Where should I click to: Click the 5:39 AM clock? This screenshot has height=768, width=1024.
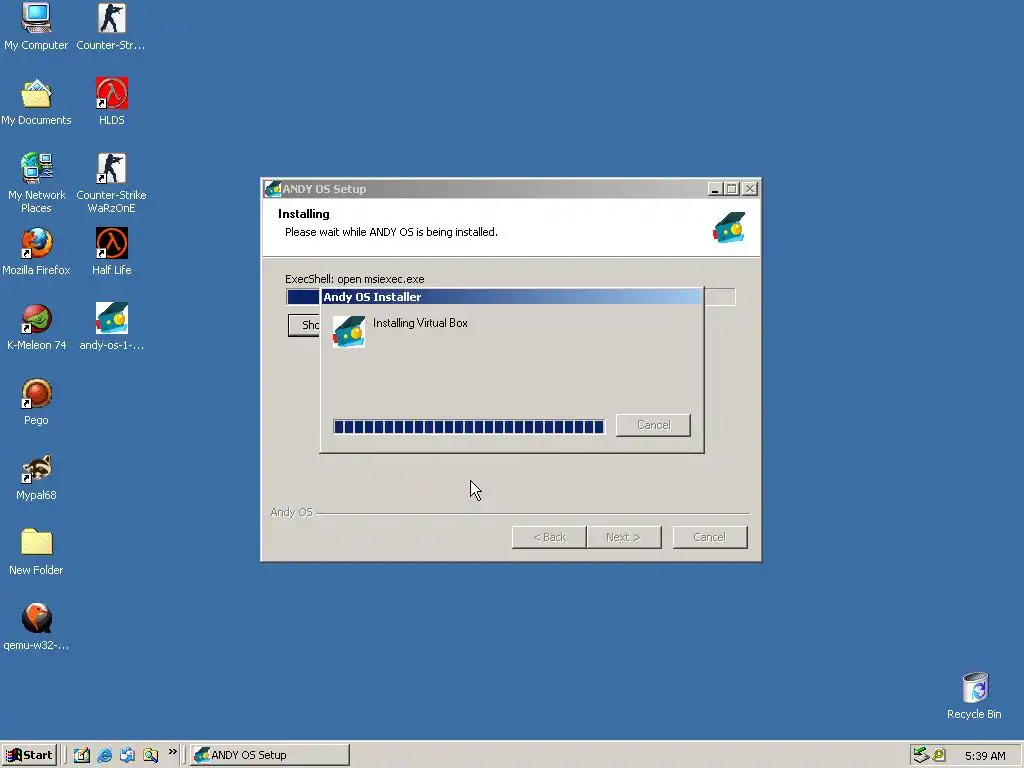(985, 756)
